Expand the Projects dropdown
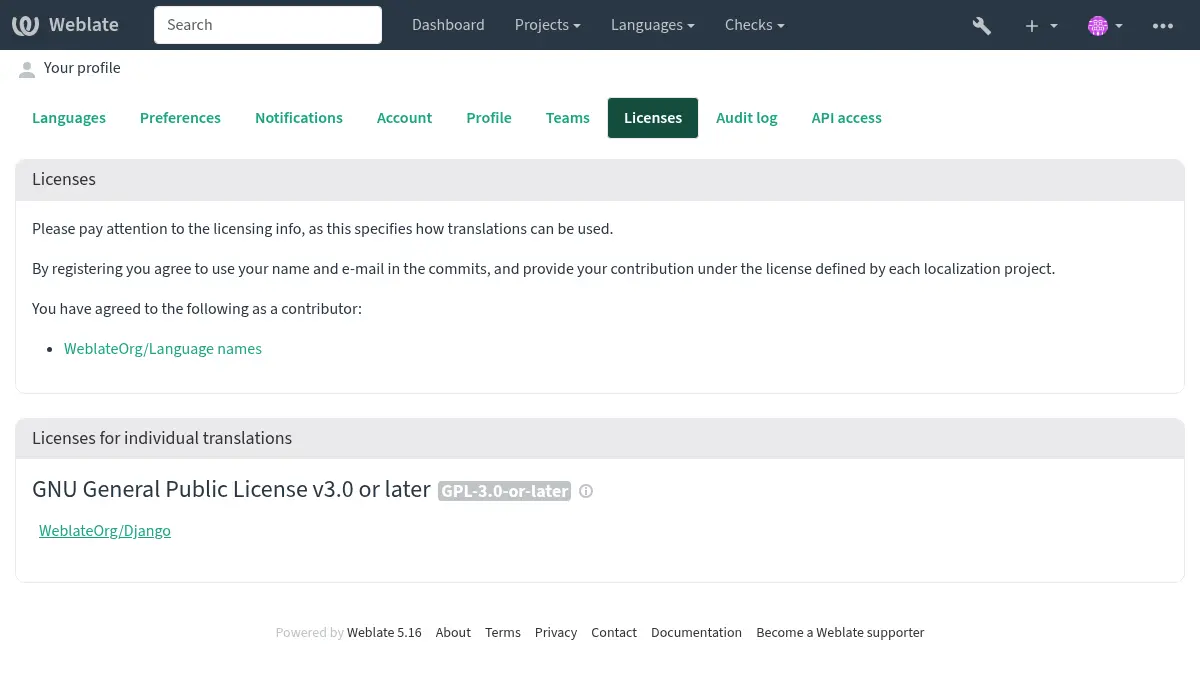Image resolution: width=1200 pixels, height=691 pixels. point(547,25)
